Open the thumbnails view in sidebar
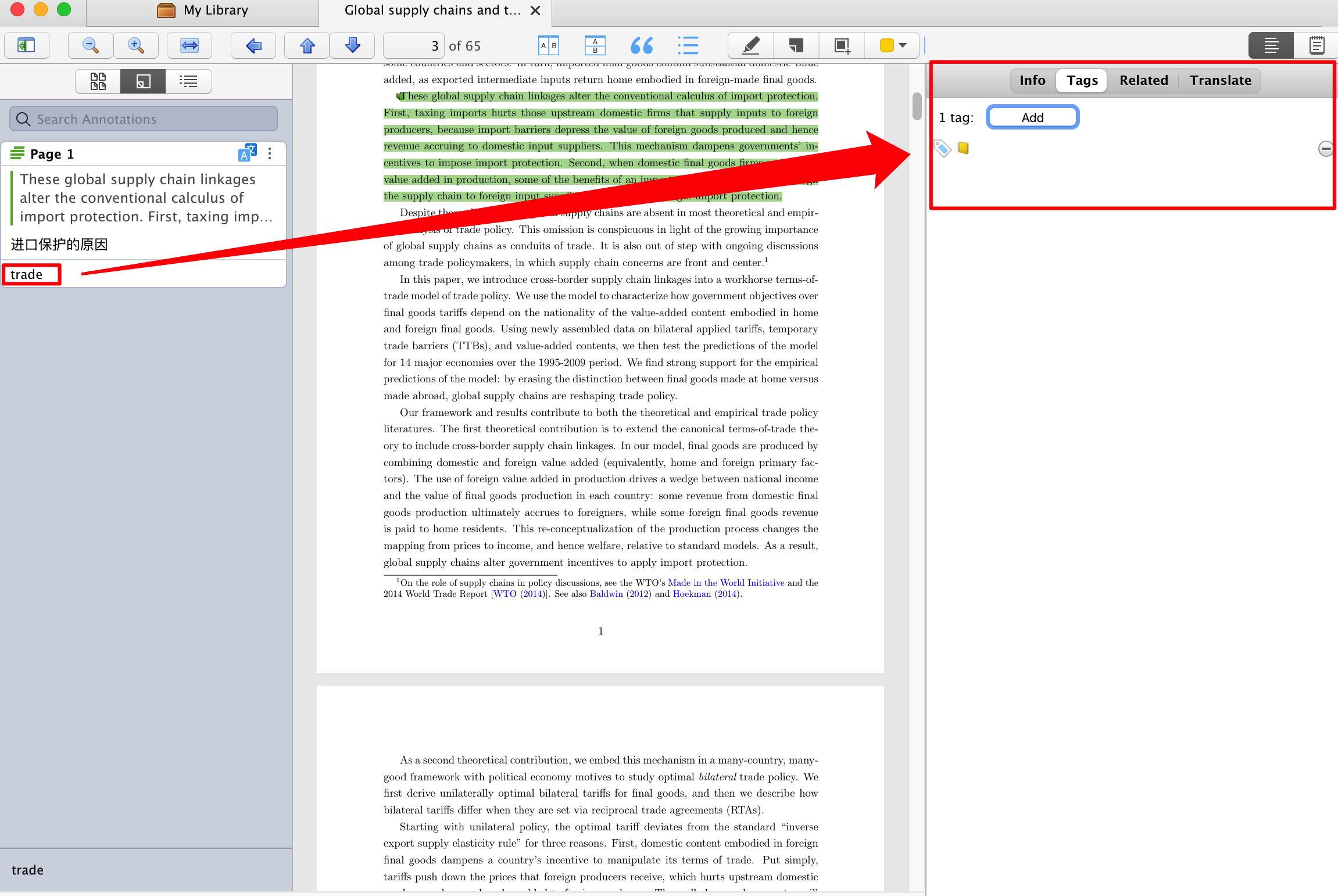Image resolution: width=1338 pixels, height=896 pixels. coord(97,81)
